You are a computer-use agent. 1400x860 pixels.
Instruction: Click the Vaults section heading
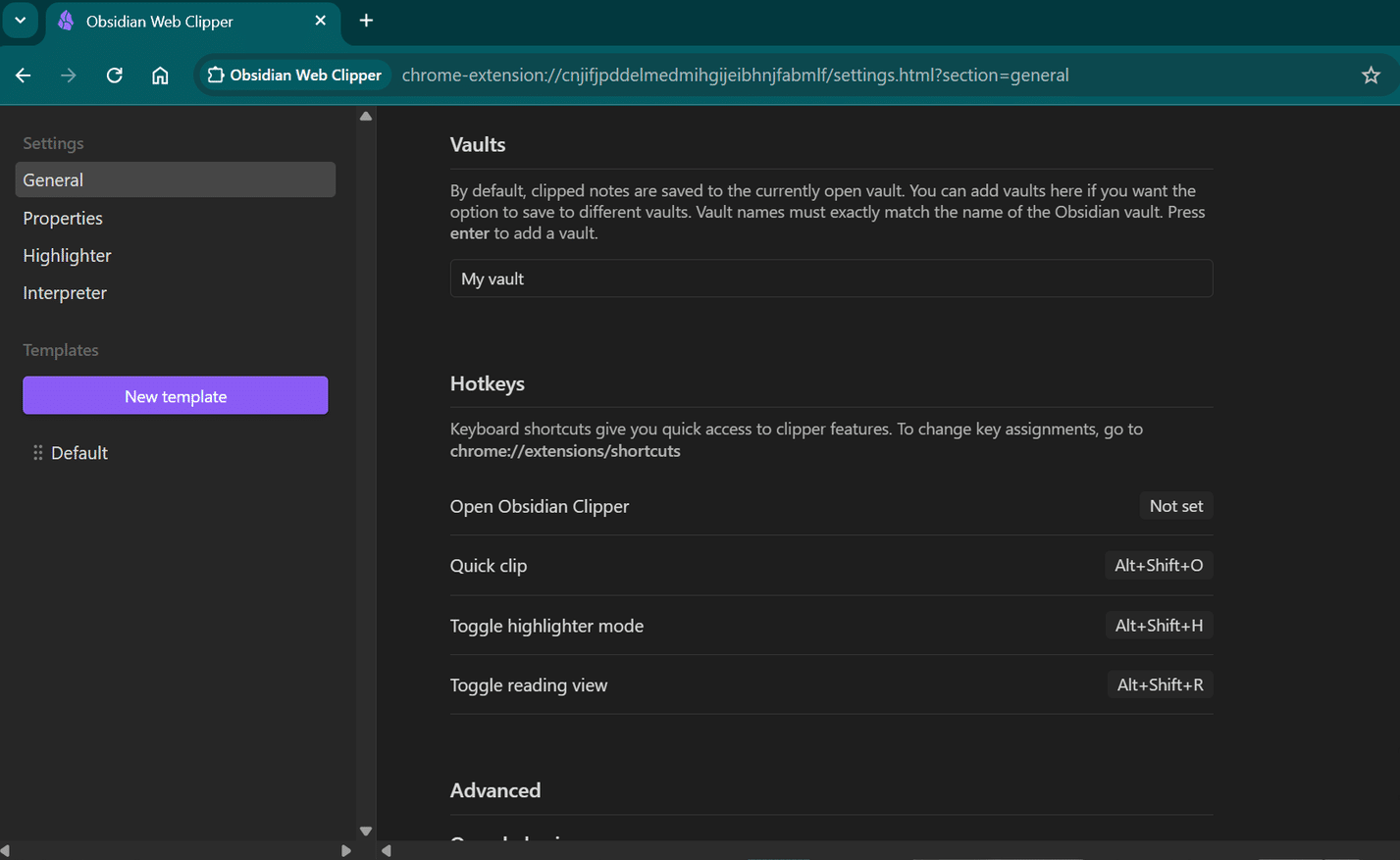coord(478,145)
